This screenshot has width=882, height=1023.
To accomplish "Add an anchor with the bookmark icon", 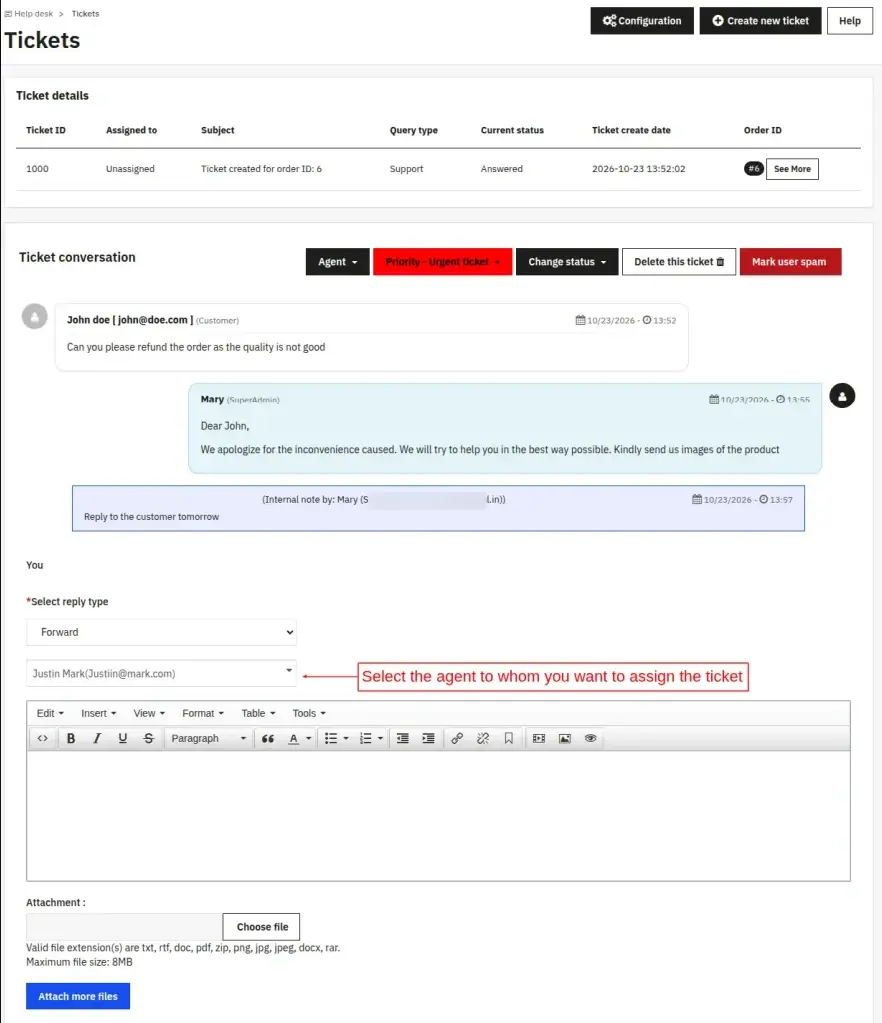I will coord(509,738).
